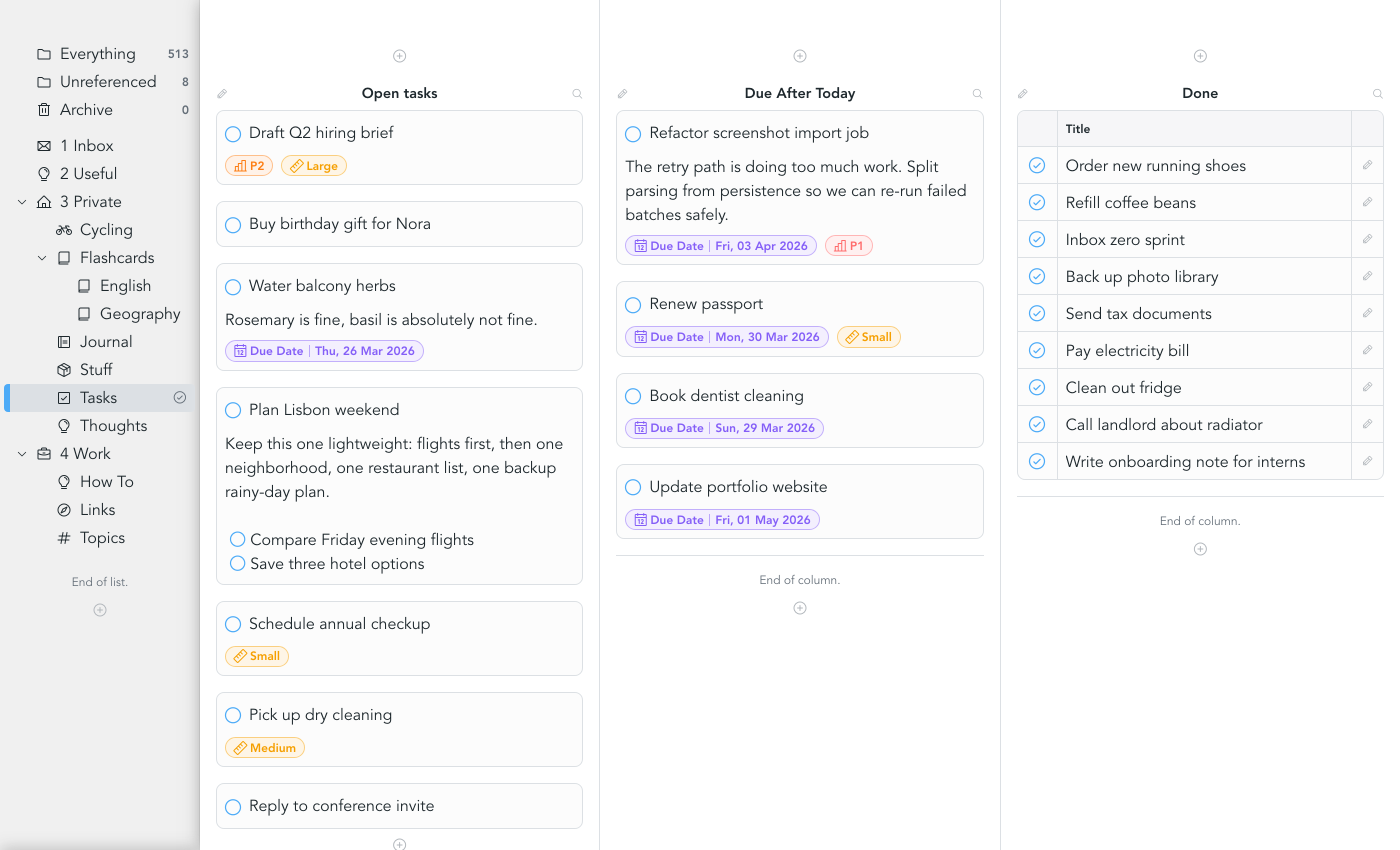Select the Archive trash icon in the sidebar
The image size is (1400, 850).
[x=44, y=109]
